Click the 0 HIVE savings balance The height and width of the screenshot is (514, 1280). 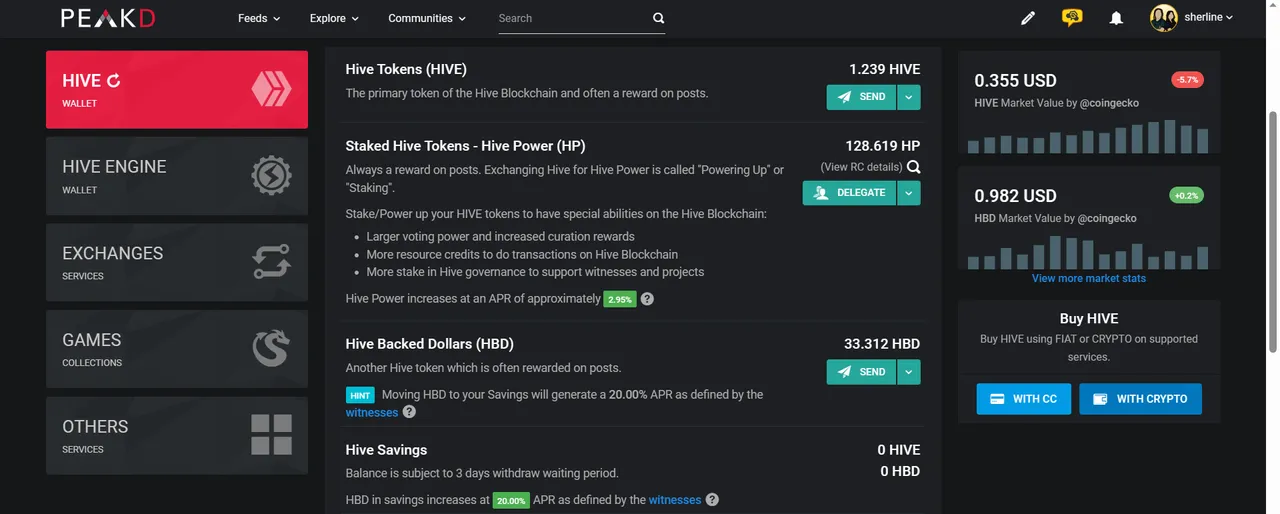point(899,450)
